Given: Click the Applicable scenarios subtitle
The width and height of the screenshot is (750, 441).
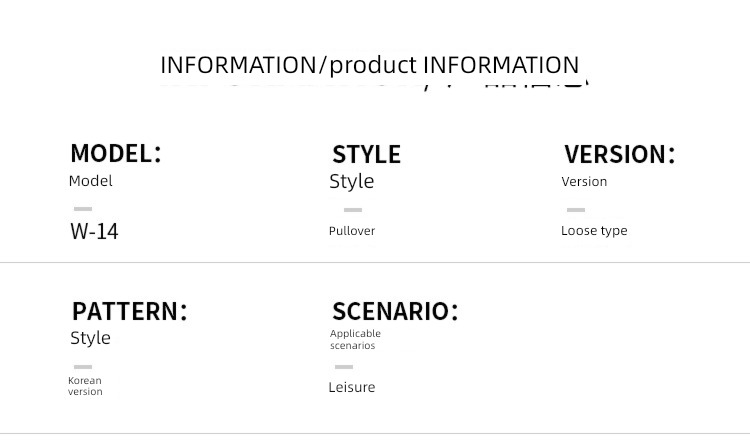Looking at the screenshot, I should tap(355, 340).
